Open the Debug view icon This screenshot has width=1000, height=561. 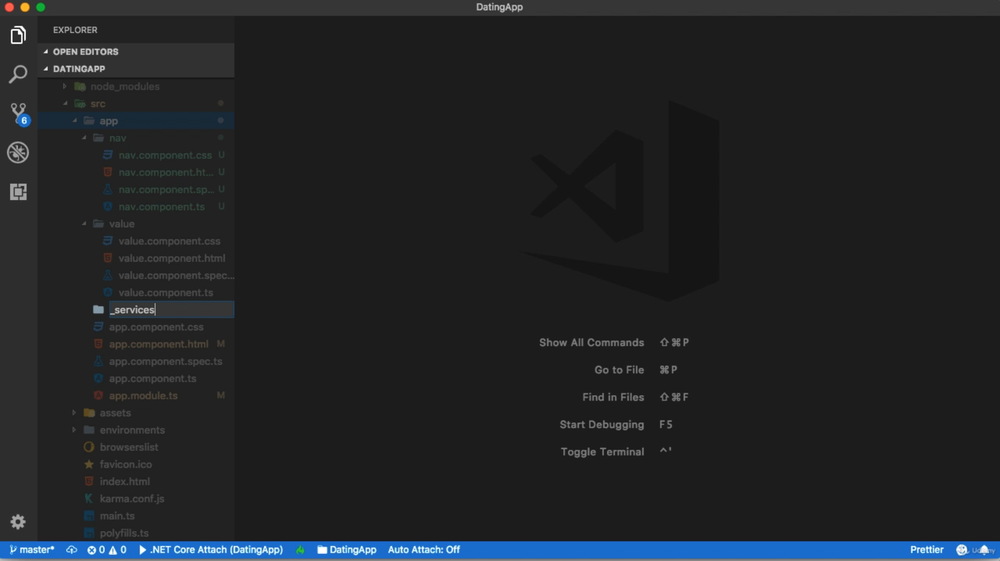coord(18,152)
